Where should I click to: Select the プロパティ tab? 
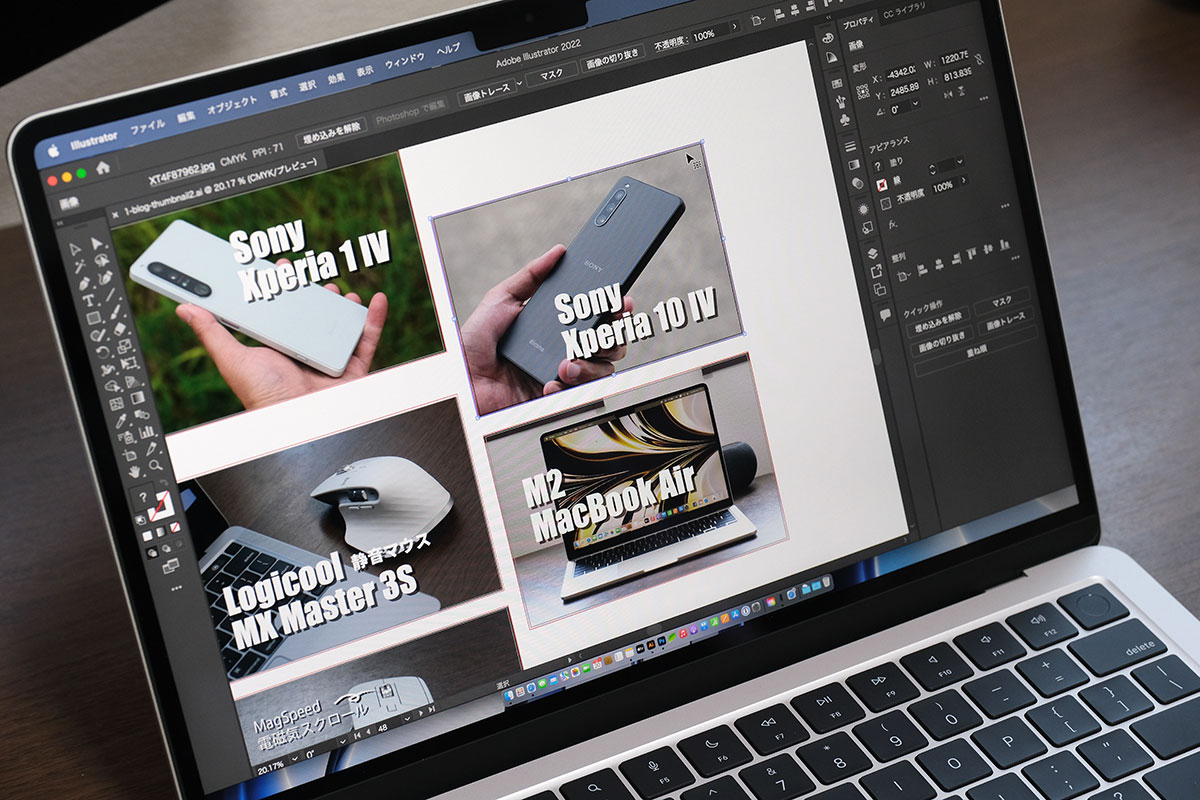(858, 21)
